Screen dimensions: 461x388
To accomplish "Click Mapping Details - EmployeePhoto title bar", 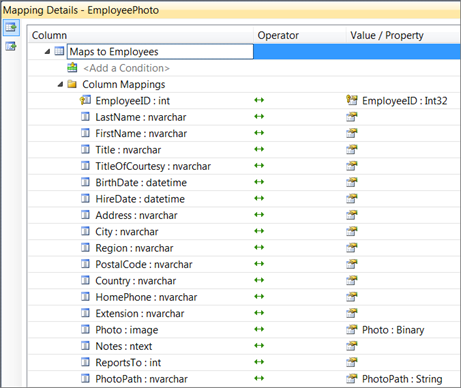I will point(230,10).
